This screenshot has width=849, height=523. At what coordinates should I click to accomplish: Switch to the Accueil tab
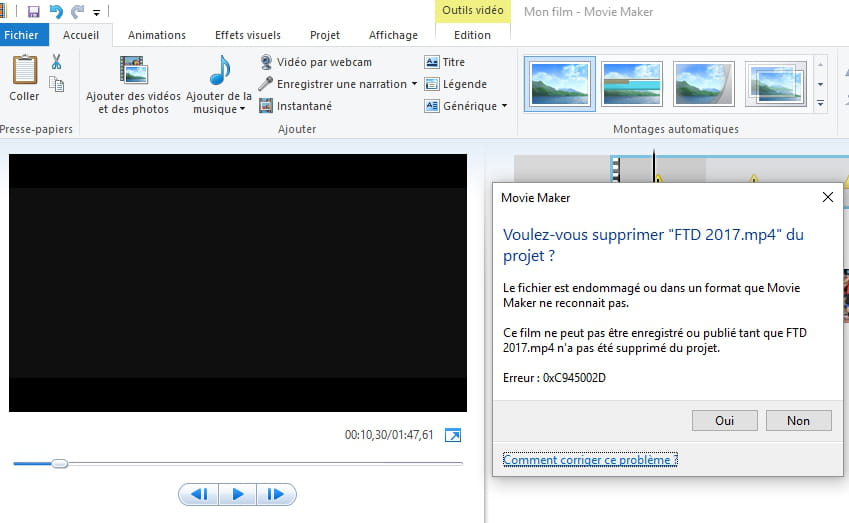point(81,35)
